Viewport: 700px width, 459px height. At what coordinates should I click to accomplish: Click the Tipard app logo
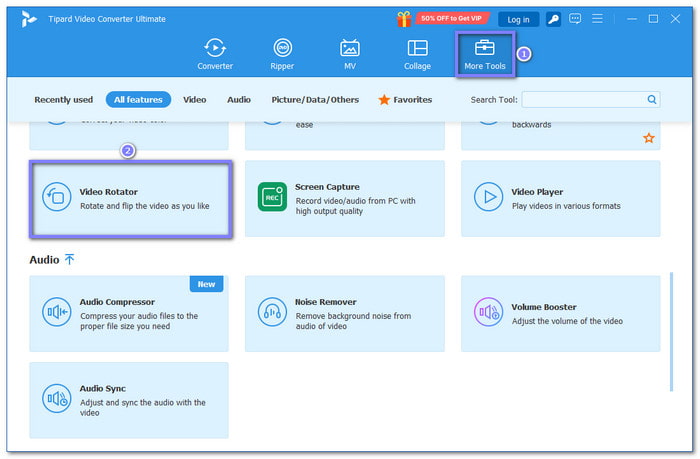pyautogui.click(x=29, y=19)
